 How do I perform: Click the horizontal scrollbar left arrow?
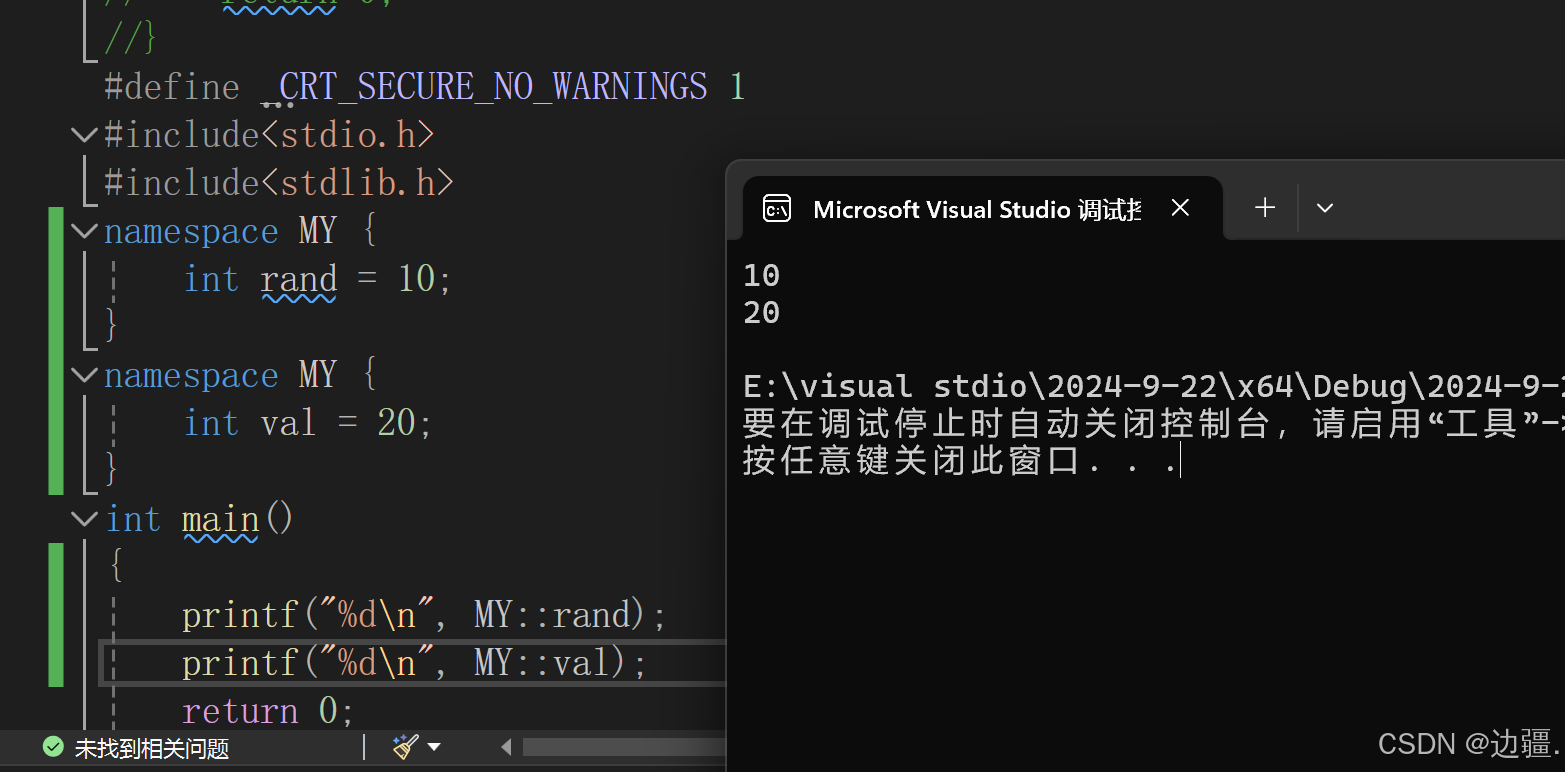tap(506, 747)
